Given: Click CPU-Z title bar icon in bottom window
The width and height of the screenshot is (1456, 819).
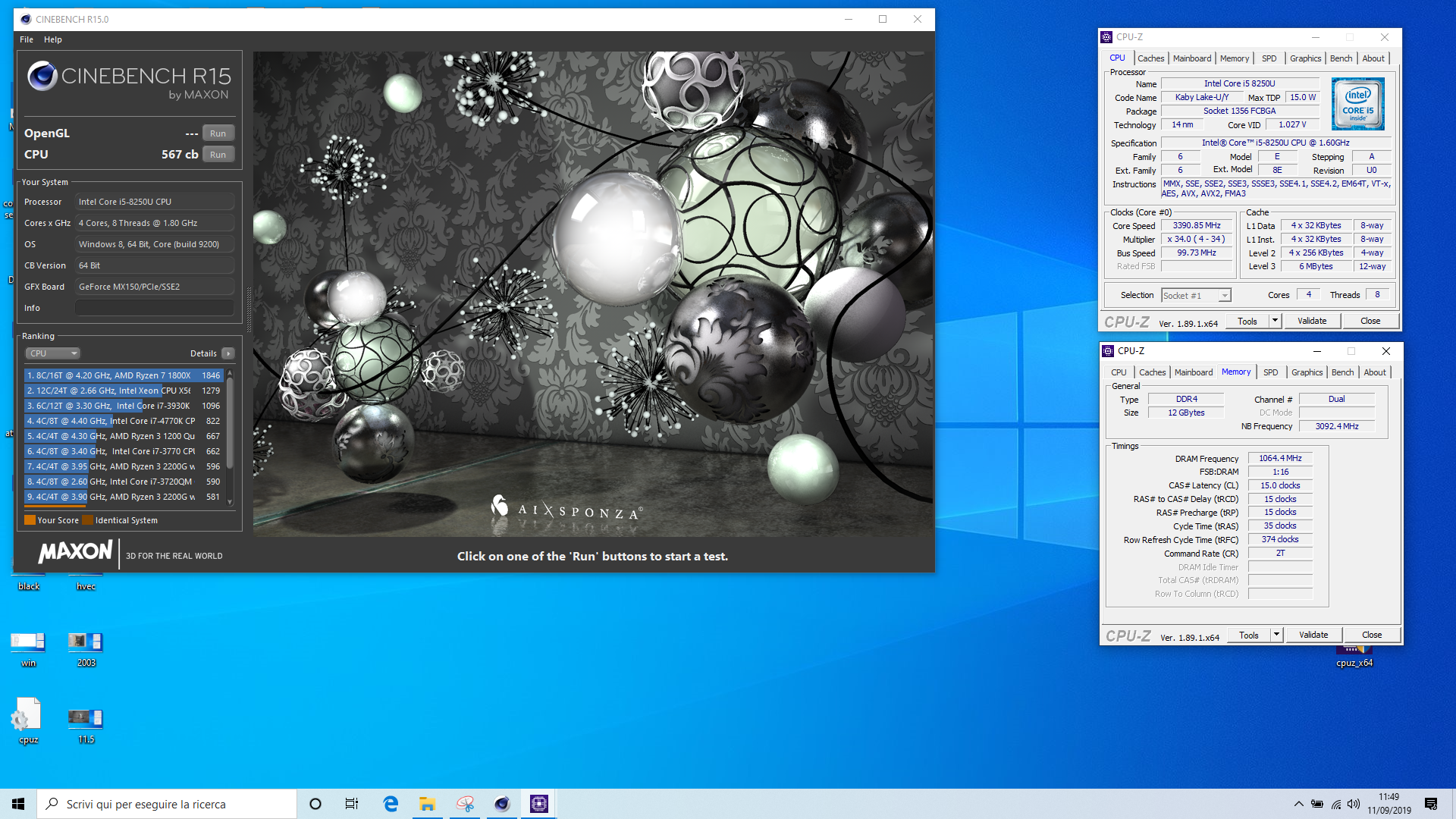Looking at the screenshot, I should [x=1109, y=351].
